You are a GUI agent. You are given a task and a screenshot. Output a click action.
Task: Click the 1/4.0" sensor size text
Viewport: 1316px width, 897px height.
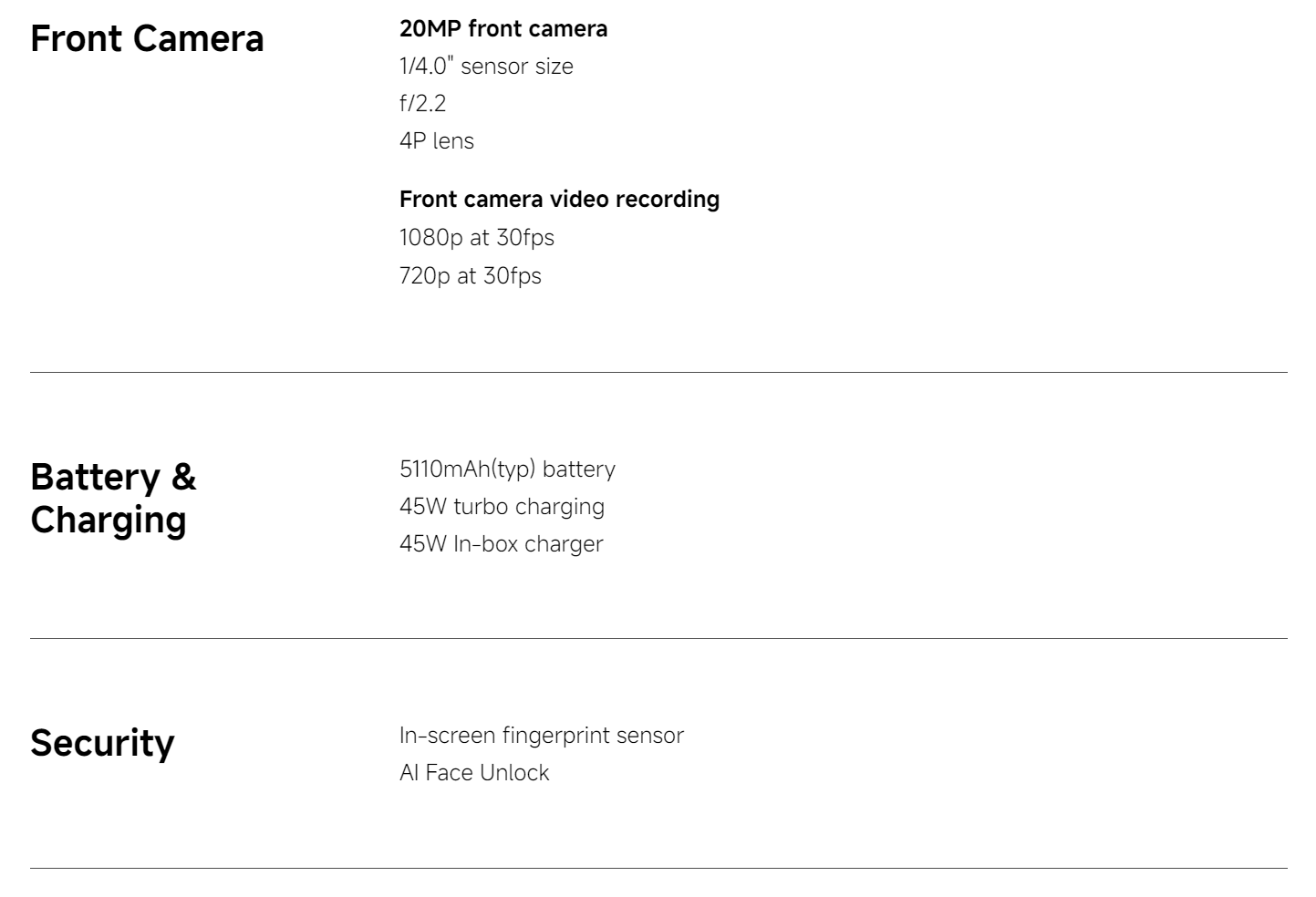486,66
